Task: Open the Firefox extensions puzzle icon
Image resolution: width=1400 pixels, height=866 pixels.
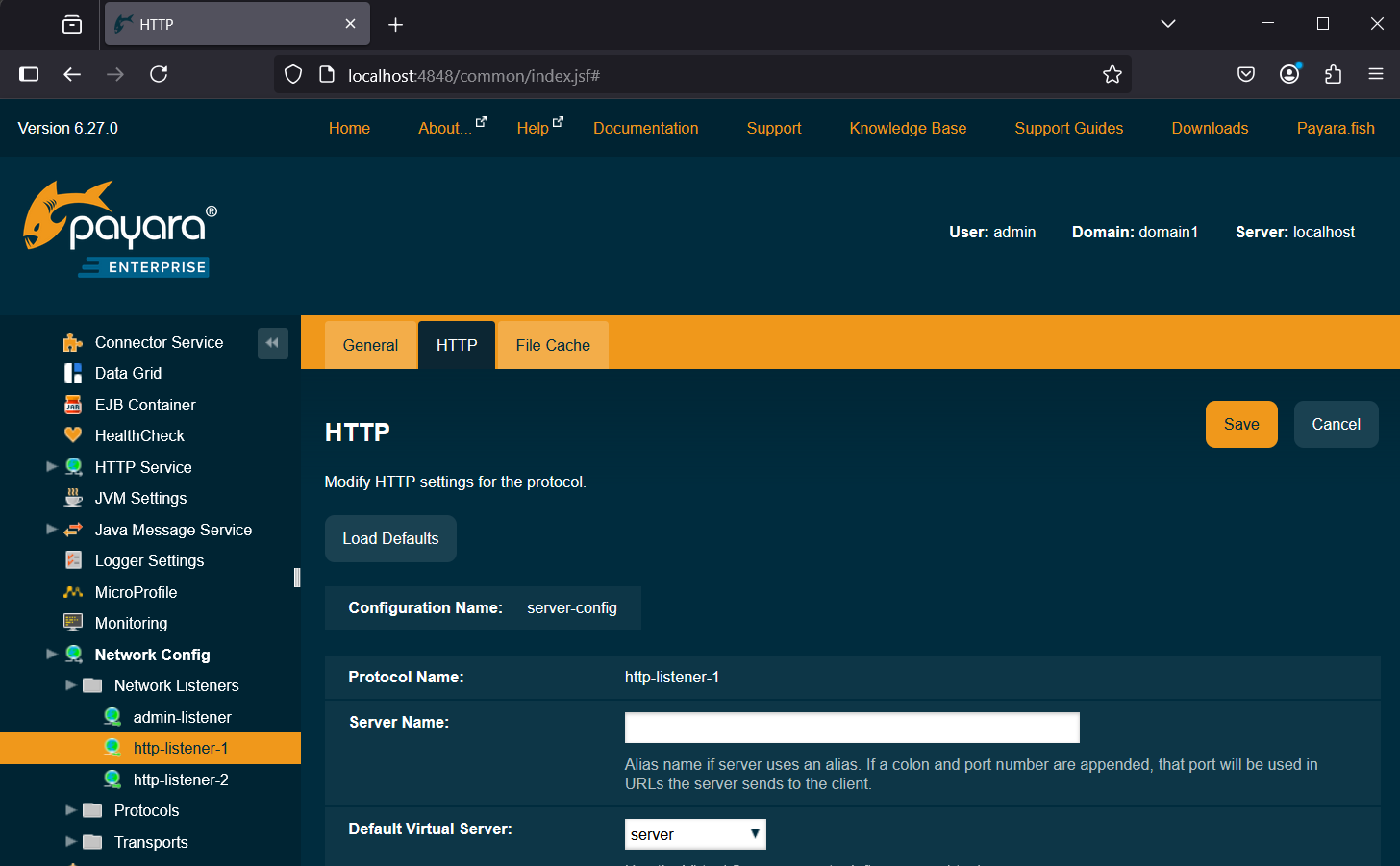Action: (x=1333, y=74)
